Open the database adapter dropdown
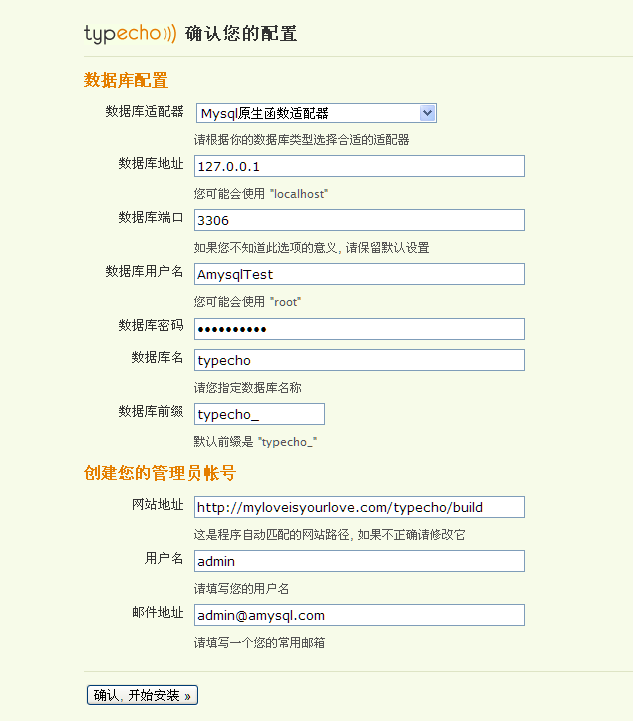 click(x=315, y=113)
